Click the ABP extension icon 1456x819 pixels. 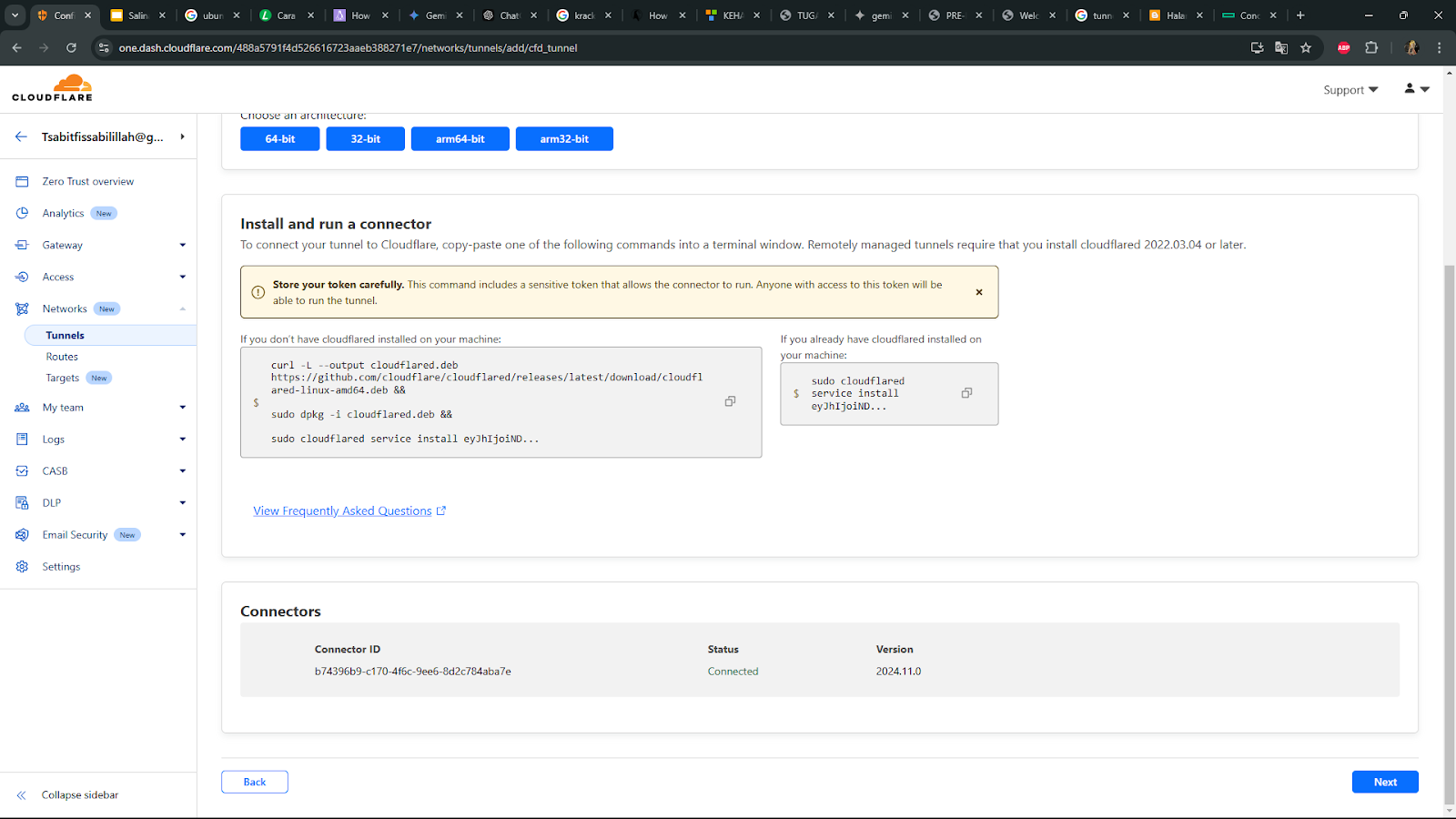[1343, 48]
